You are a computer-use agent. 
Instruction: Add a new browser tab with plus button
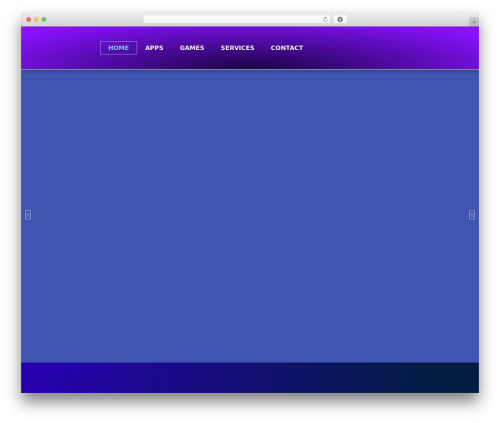coord(474,22)
